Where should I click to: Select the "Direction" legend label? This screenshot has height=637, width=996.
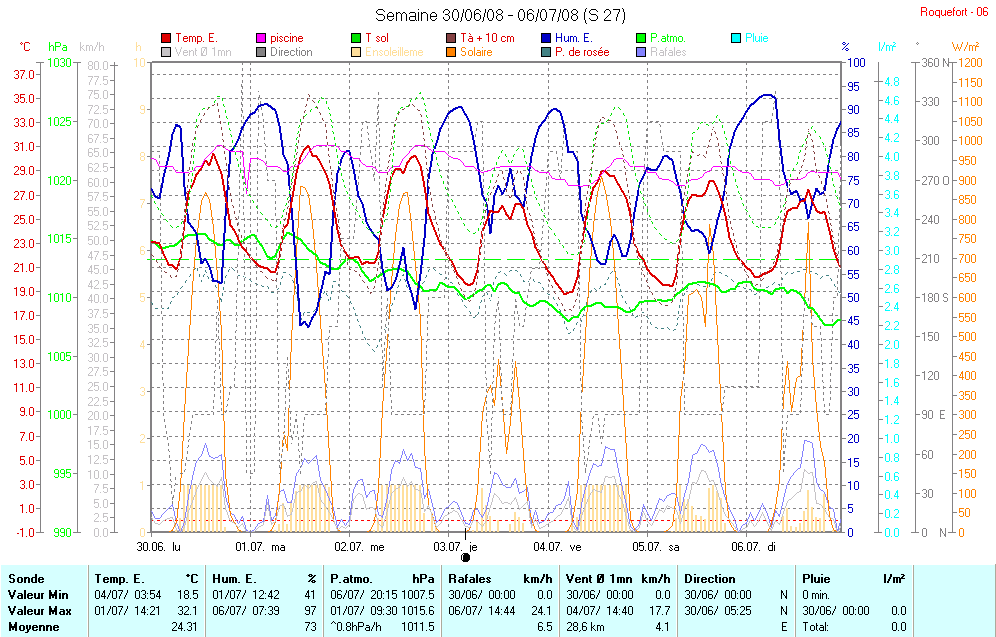pyautogui.click(x=291, y=52)
